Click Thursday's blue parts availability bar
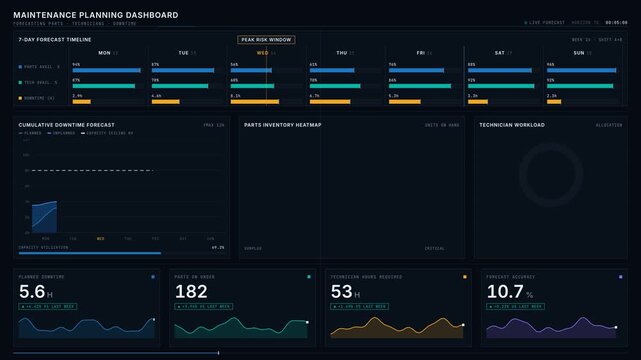 point(332,70)
